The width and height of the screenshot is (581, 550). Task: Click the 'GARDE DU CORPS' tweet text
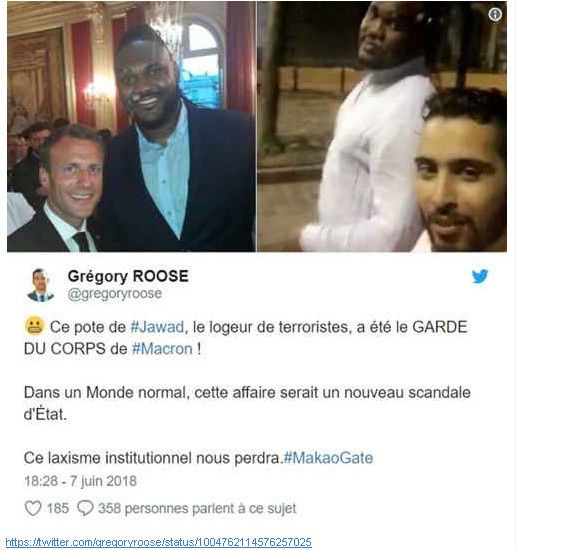coord(245,338)
